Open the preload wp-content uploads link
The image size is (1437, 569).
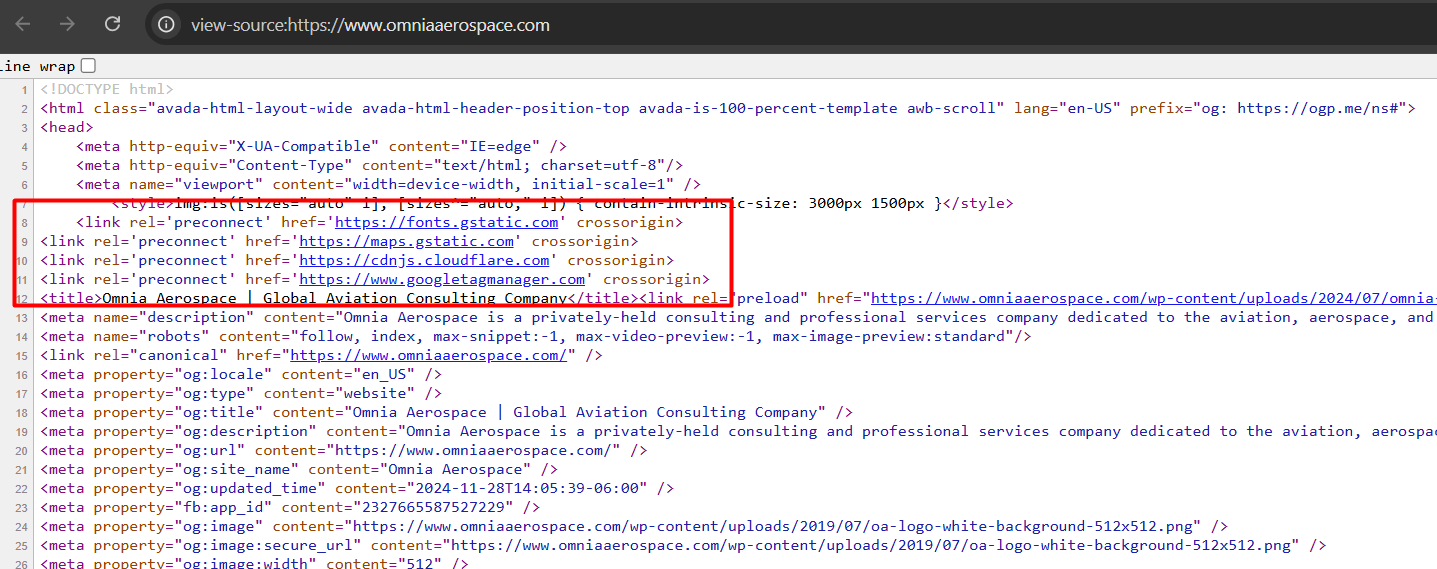(1154, 298)
